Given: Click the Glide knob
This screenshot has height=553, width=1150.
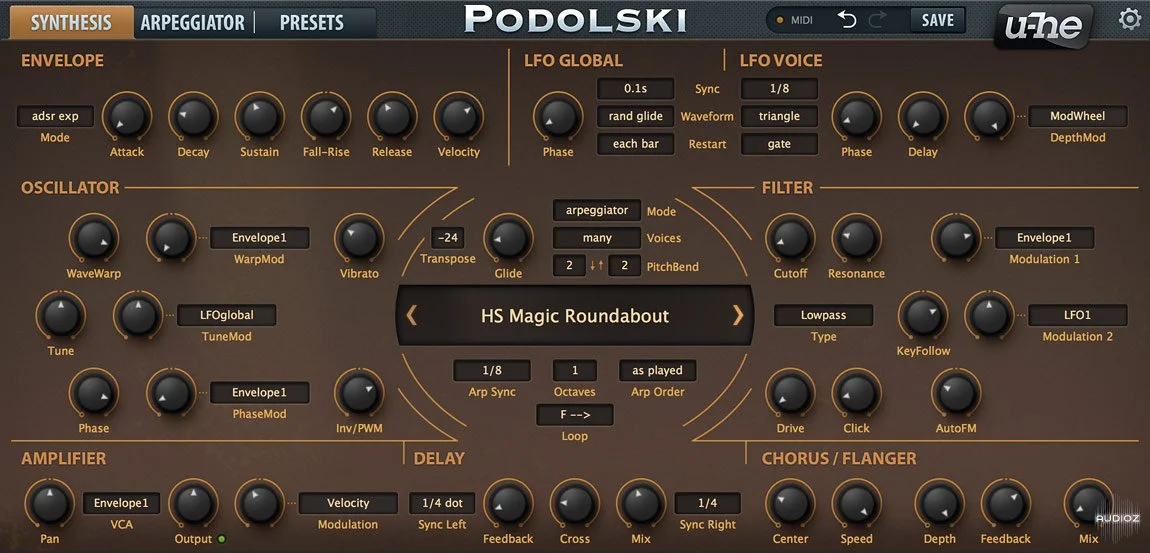Looking at the screenshot, I should pyautogui.click(x=508, y=238).
